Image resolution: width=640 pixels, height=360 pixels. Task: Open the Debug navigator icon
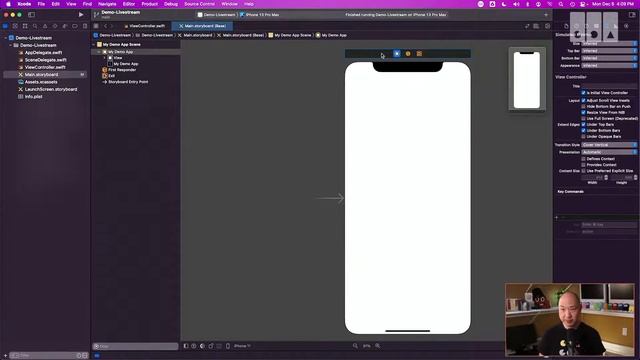click(x=65, y=26)
